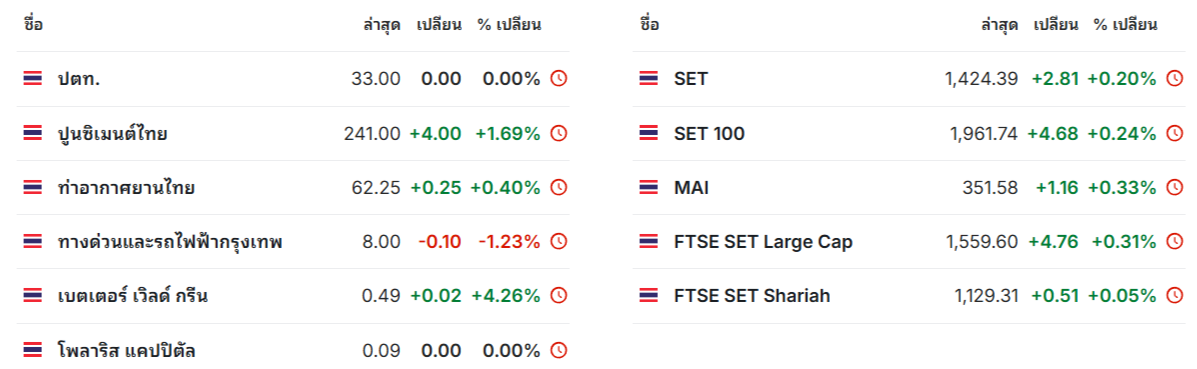Click the ชื่อ header in stocks table

(33, 24)
